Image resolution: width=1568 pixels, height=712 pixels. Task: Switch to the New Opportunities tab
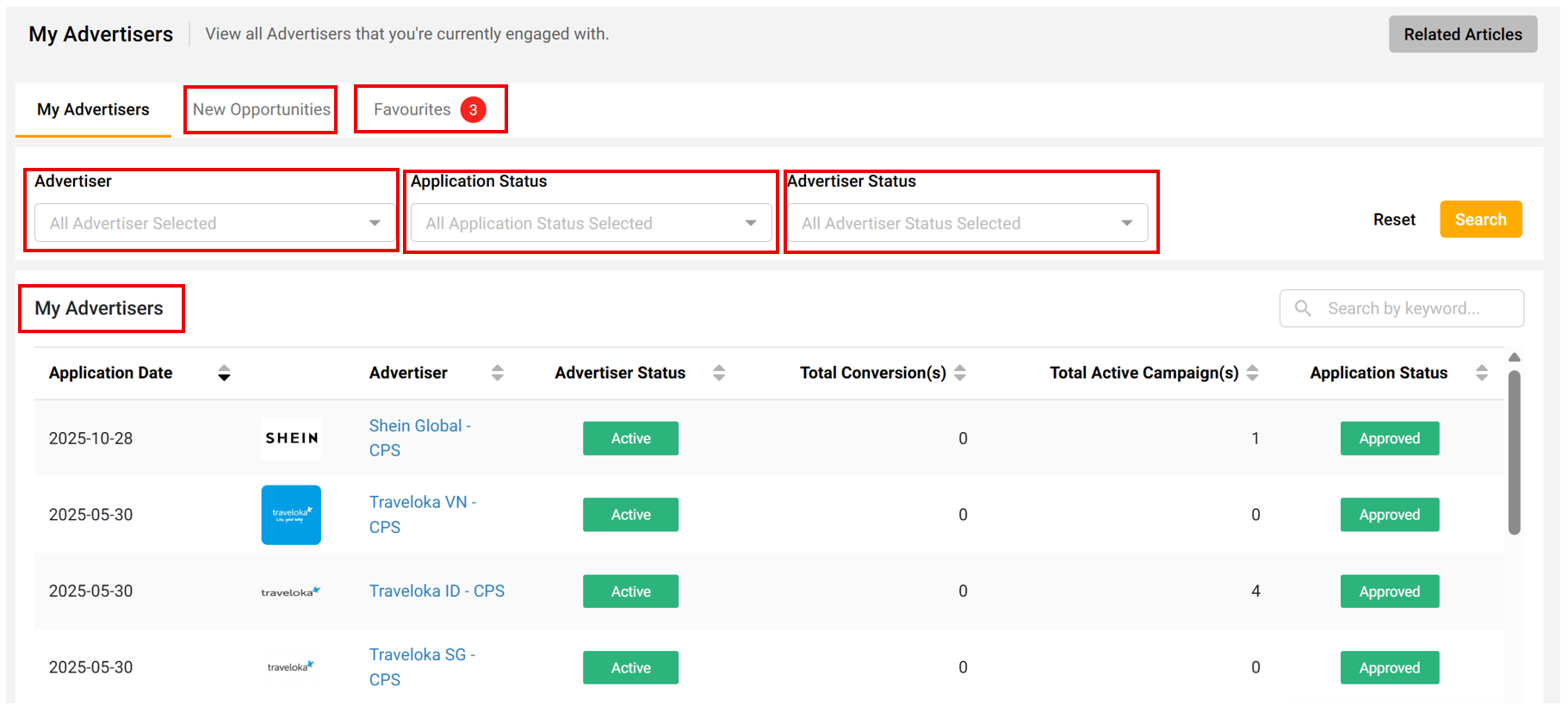[x=261, y=109]
